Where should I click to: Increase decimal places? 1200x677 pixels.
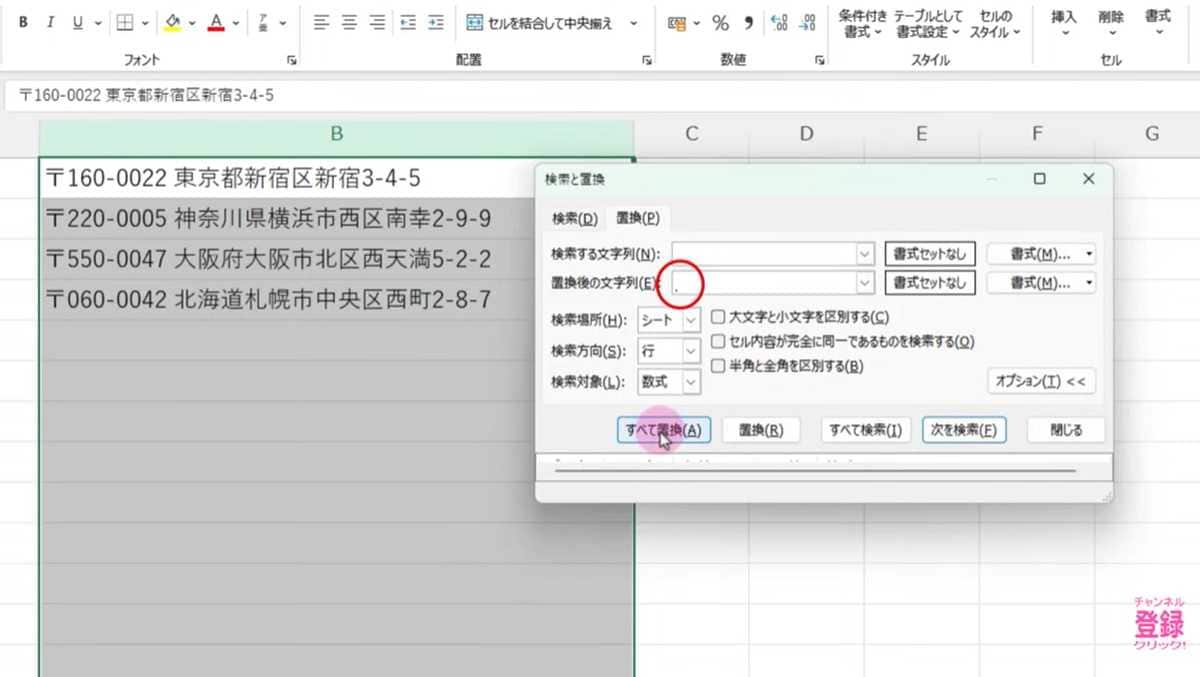[x=779, y=21]
